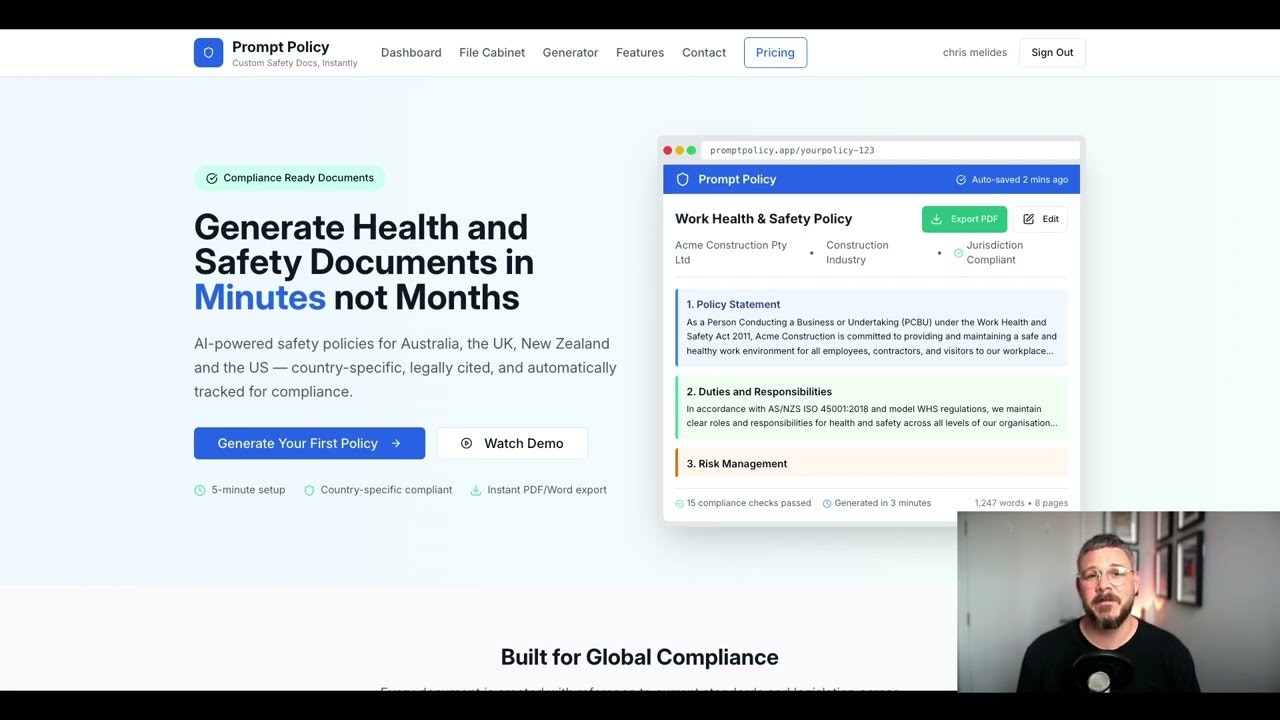
Task: Click the Auto-saved 2 mins ago text
Action: pyautogui.click(x=1020, y=180)
